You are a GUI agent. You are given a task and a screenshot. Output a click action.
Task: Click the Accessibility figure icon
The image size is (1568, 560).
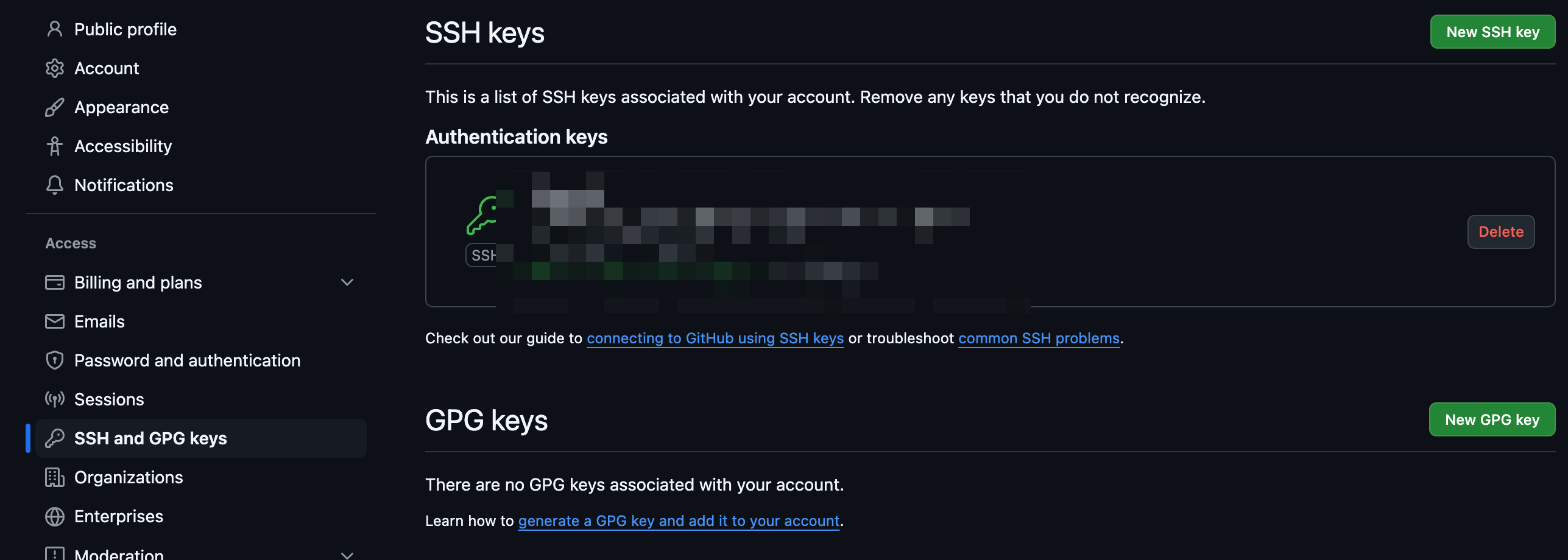[x=55, y=146]
